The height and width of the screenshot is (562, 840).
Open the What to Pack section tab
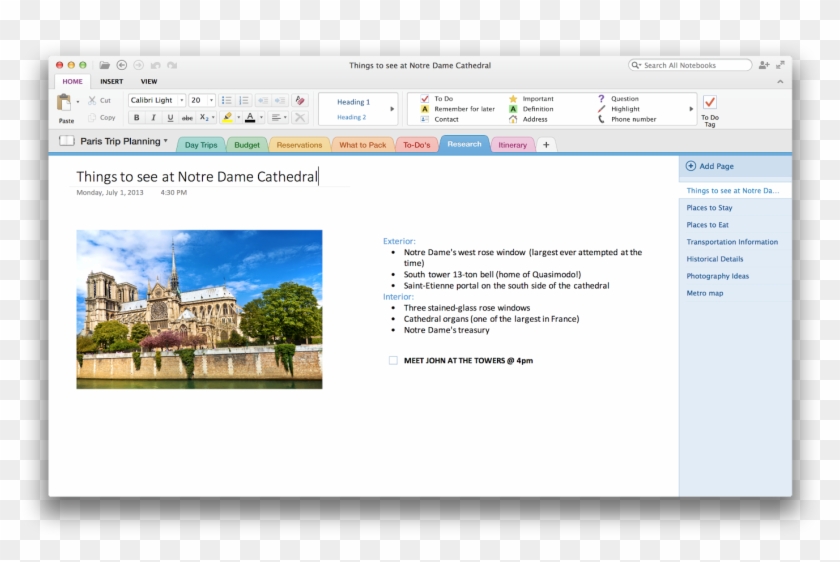pos(363,145)
